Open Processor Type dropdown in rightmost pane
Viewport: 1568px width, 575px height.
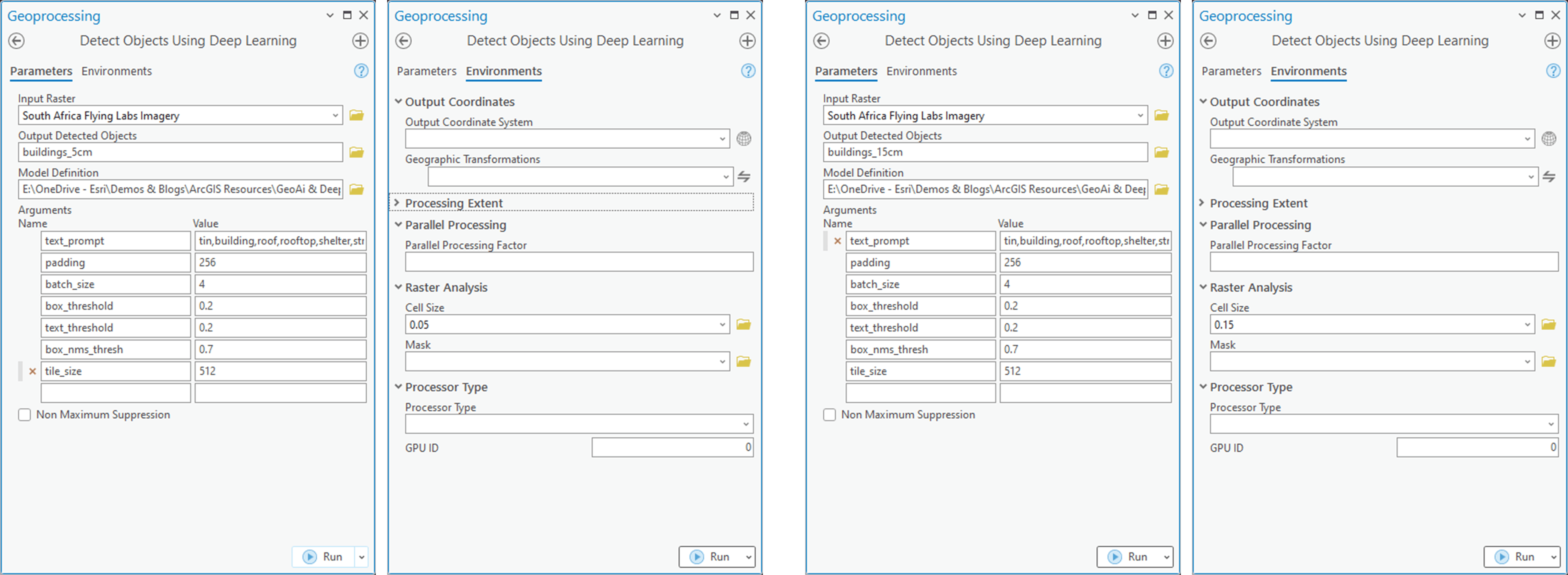click(1550, 424)
